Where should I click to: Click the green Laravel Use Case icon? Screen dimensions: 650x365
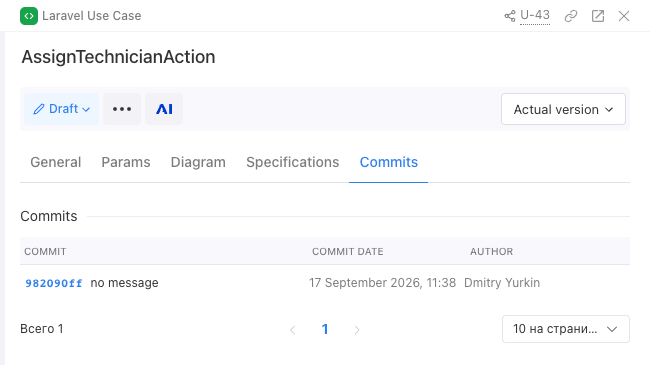(x=29, y=16)
